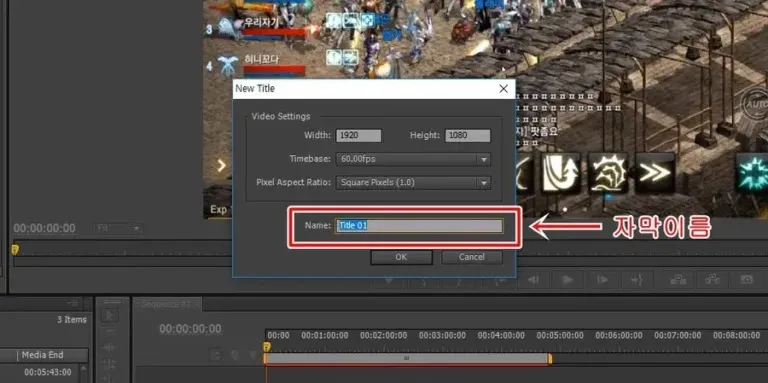Click 00:07:00:00 on timeline ruler
Viewport: 768px width, 383px height.
tap(677, 335)
